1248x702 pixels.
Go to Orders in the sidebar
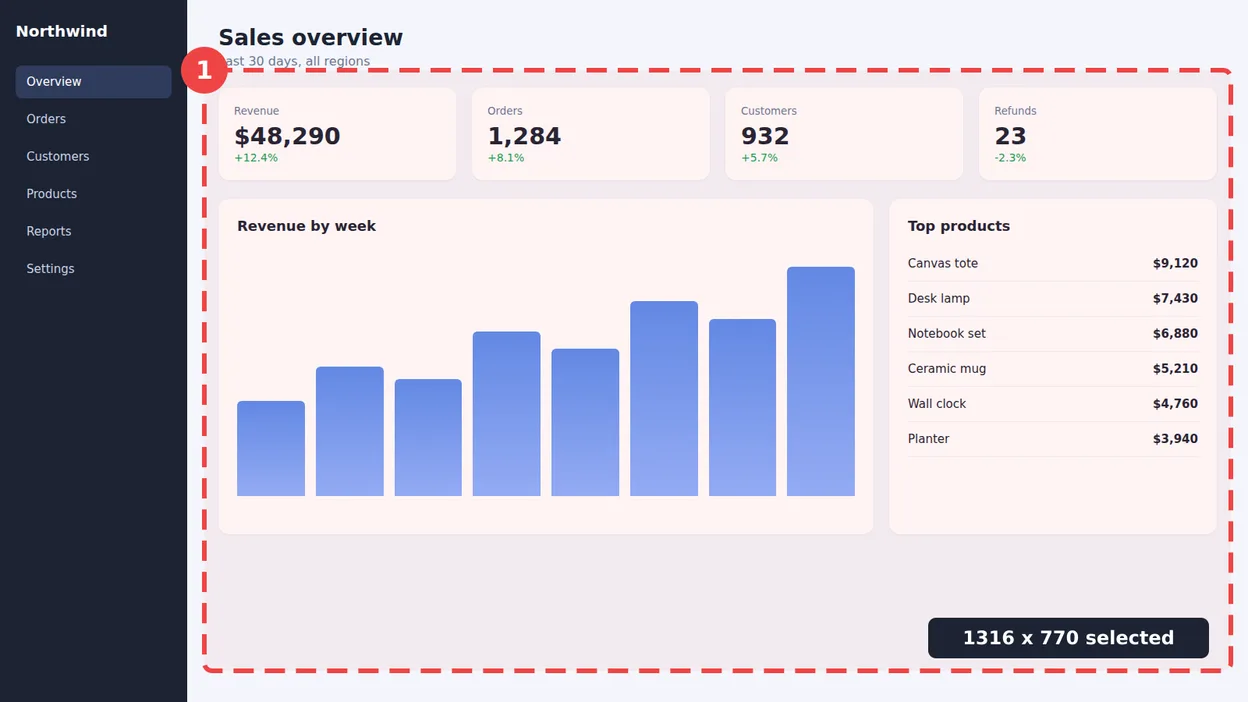93,119
